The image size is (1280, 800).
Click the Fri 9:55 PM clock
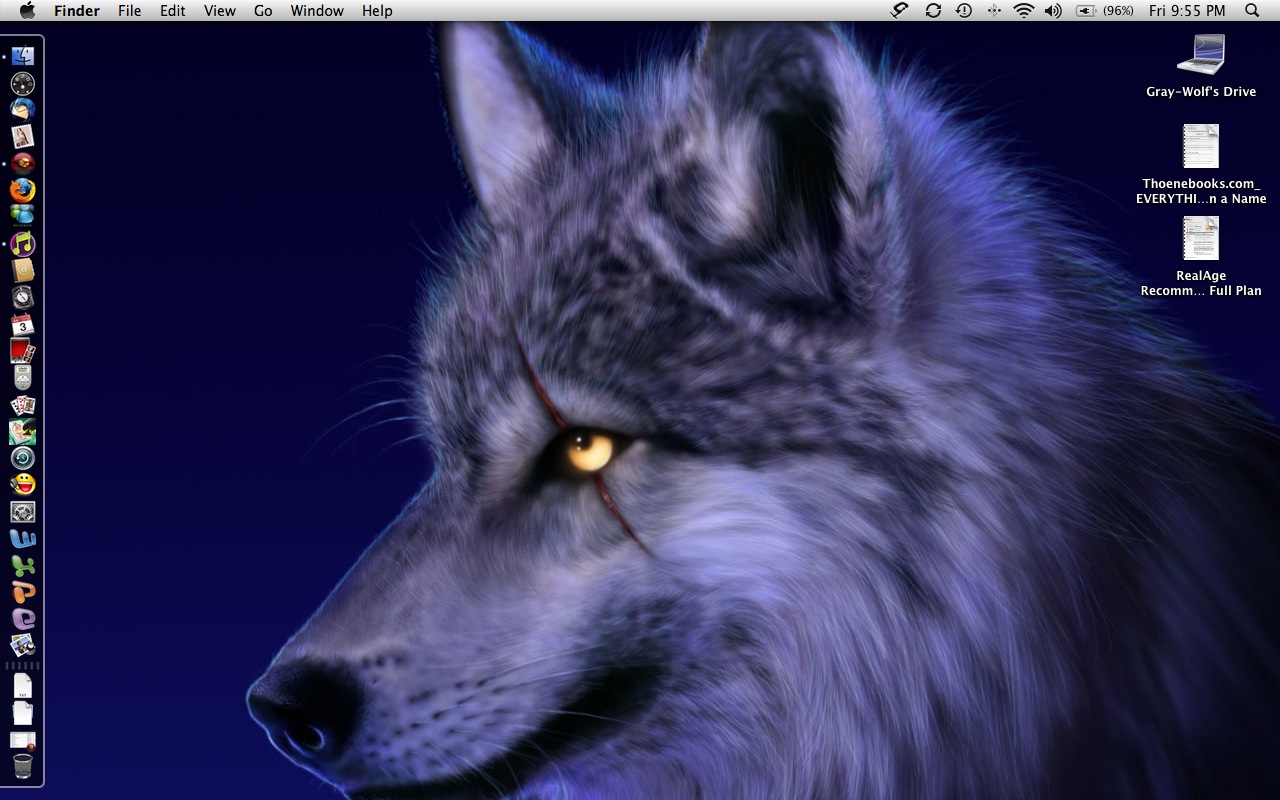(x=1187, y=11)
